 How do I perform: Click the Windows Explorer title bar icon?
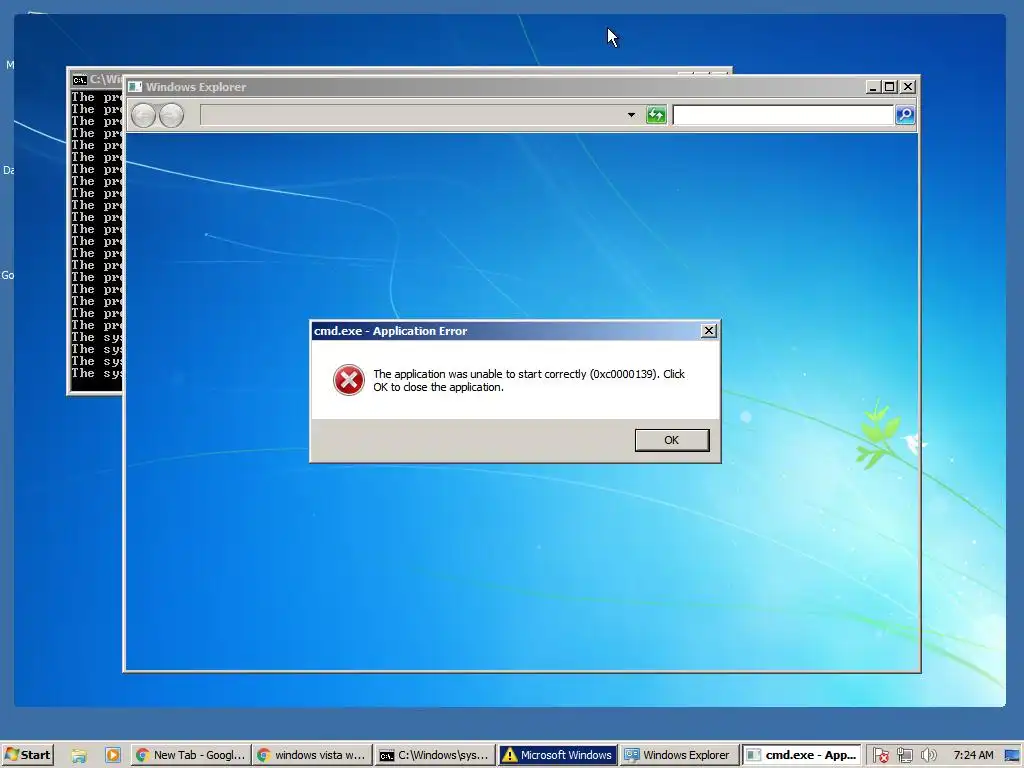coord(135,87)
